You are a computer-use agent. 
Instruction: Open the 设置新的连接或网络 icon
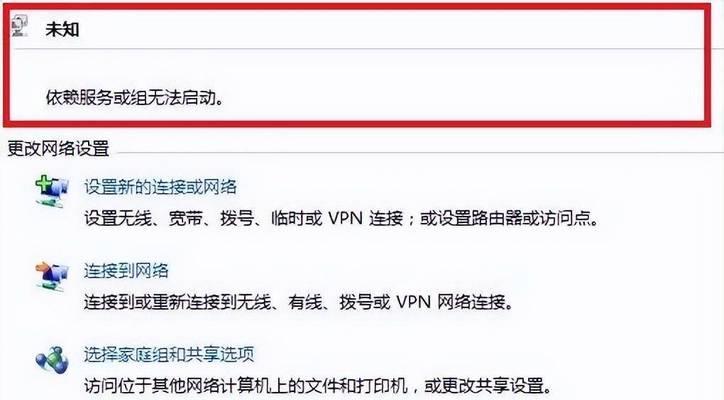(52, 190)
